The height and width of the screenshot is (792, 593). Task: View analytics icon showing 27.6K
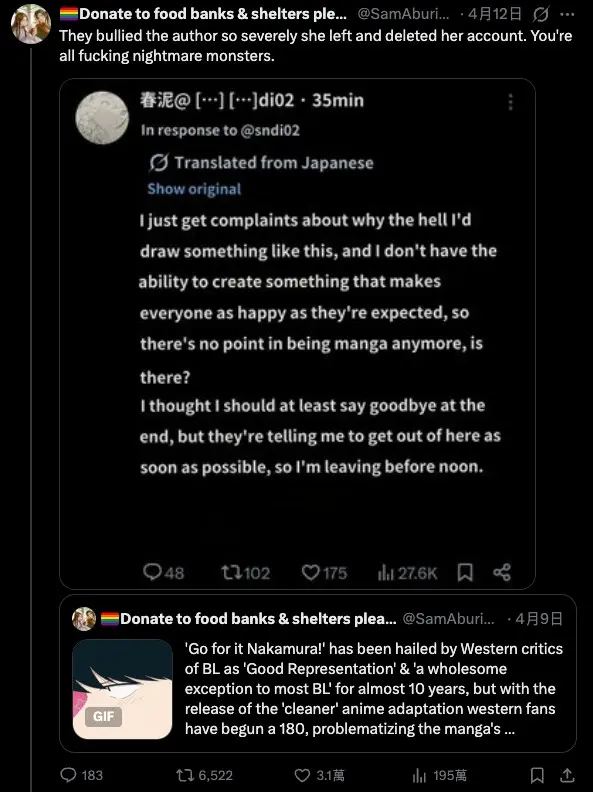[x=385, y=572]
